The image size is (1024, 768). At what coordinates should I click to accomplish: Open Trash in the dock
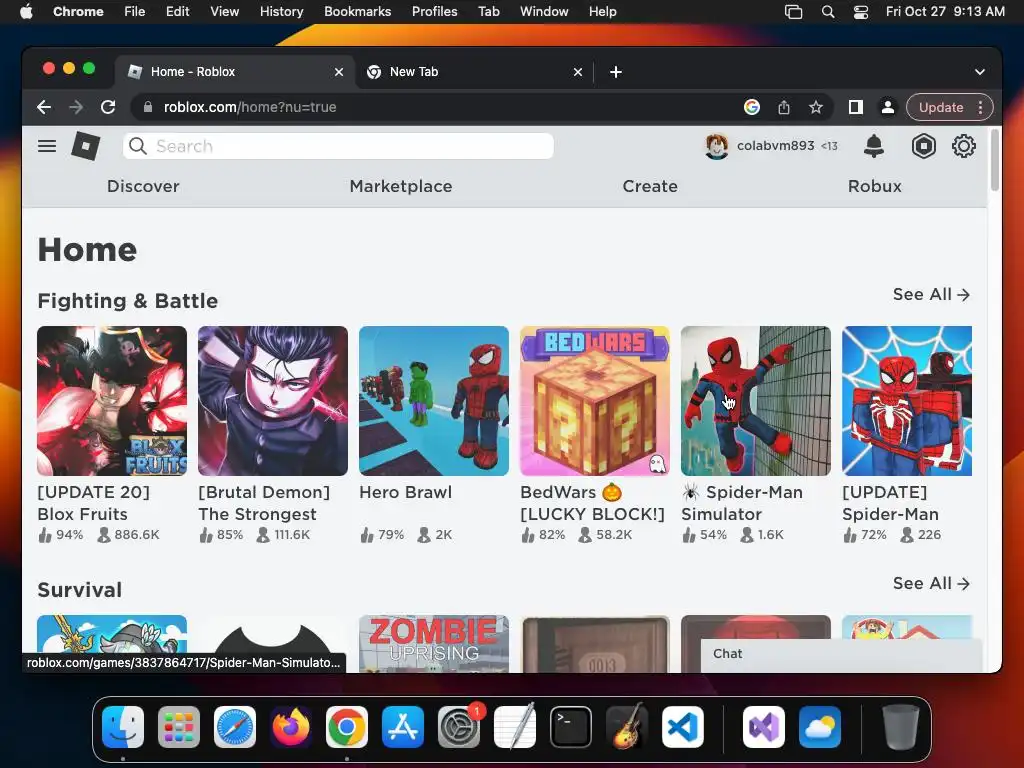pos(901,727)
